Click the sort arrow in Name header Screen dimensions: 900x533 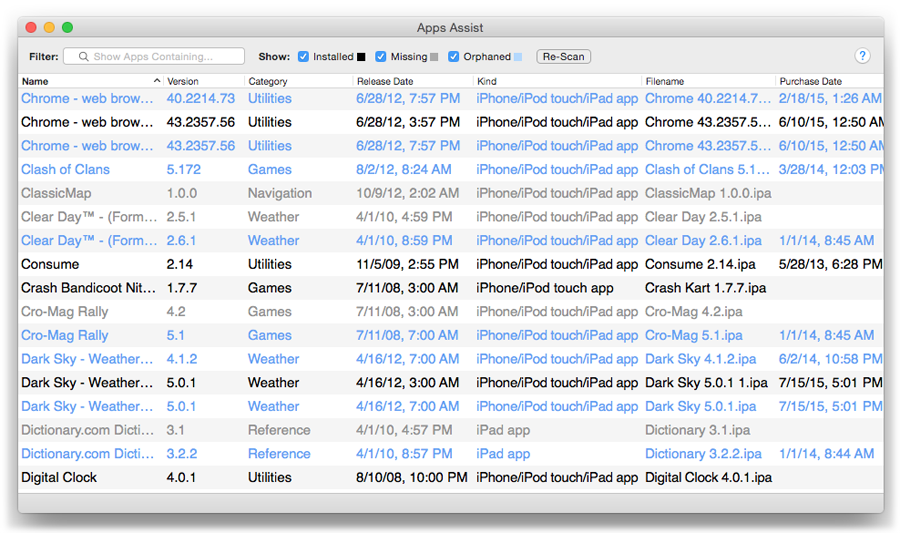[x=157, y=81]
